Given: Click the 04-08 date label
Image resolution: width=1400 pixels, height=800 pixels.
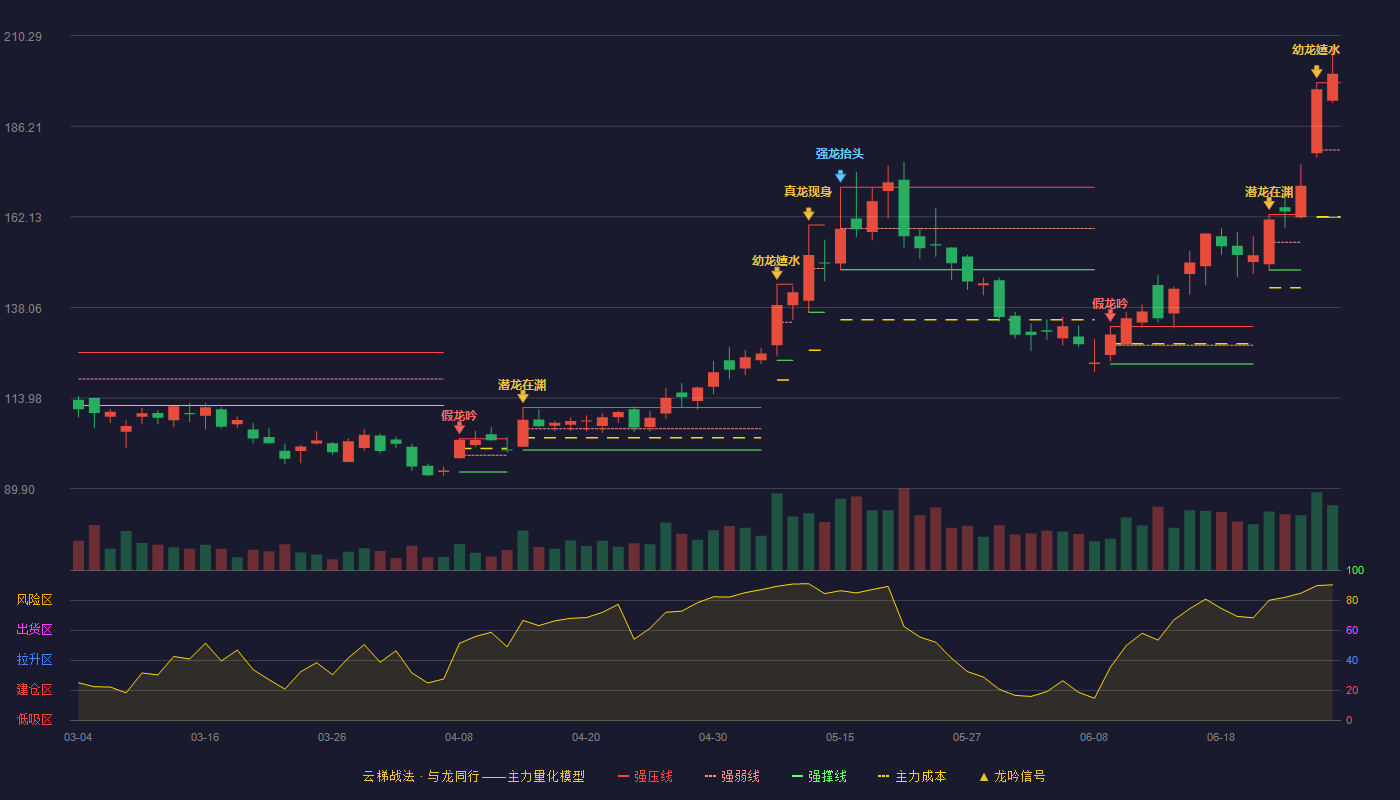Looking at the screenshot, I should [459, 737].
